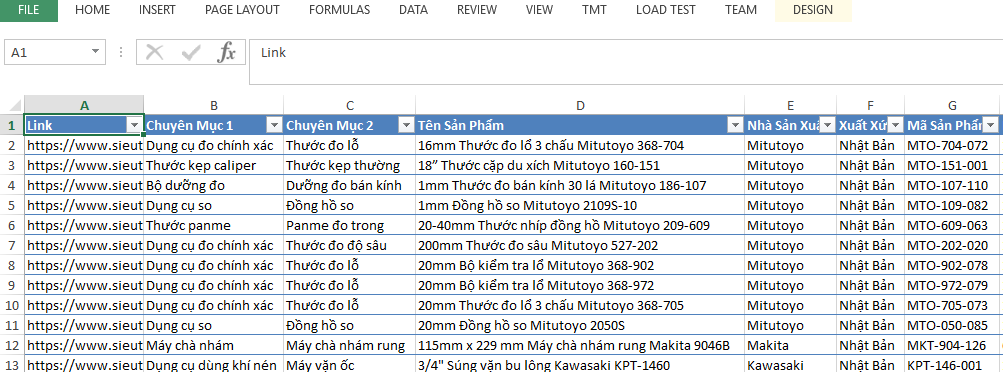The height and width of the screenshot is (372, 1003).
Task: Click cell 'Bộ dưỡng đo'
Action: 214,186
